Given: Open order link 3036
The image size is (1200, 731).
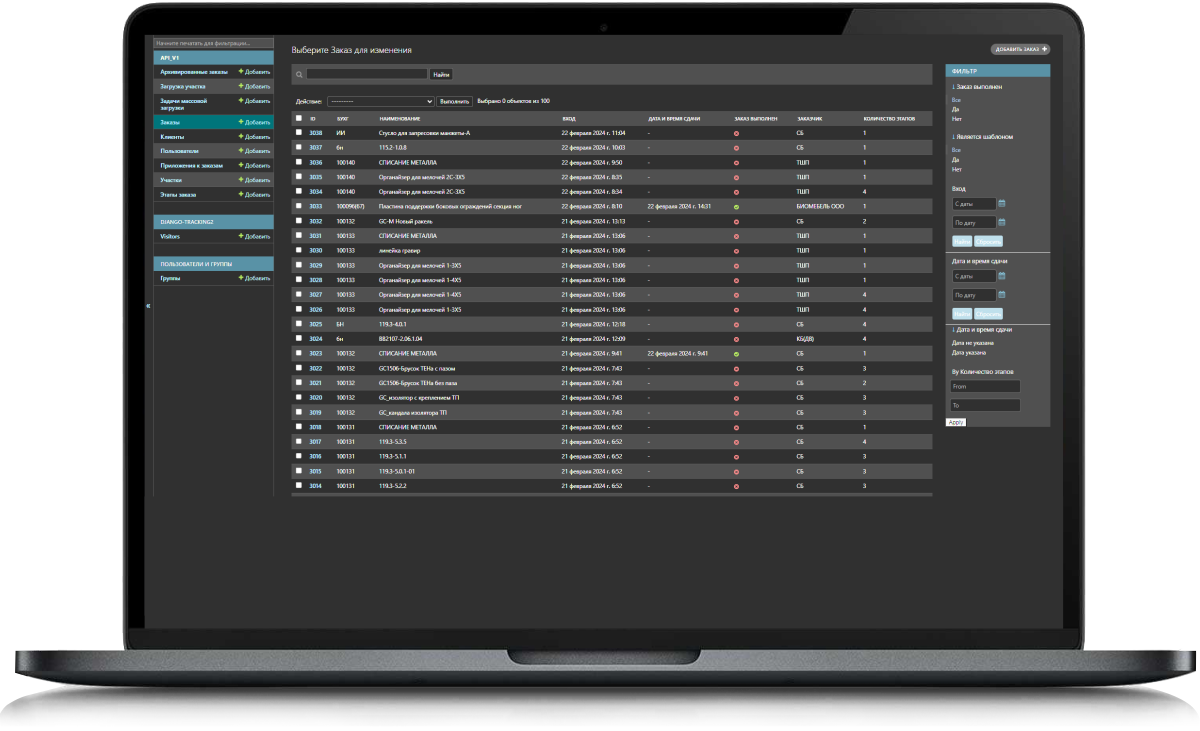Looking at the screenshot, I should tap(315, 162).
